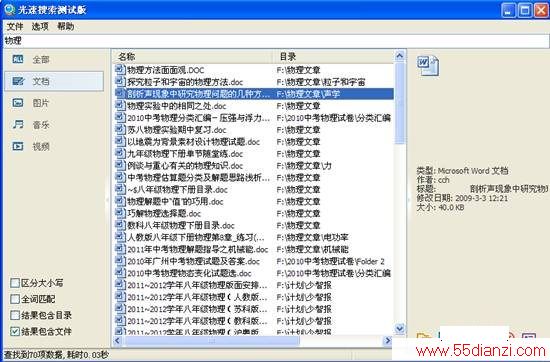This screenshot has width=550, height=362.
Task: Click the doc icon of 物理方法面面观.DOC
Action: coord(120,70)
